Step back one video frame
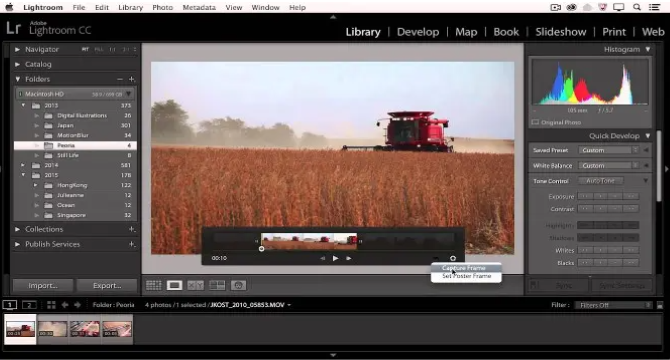 (x=323, y=258)
